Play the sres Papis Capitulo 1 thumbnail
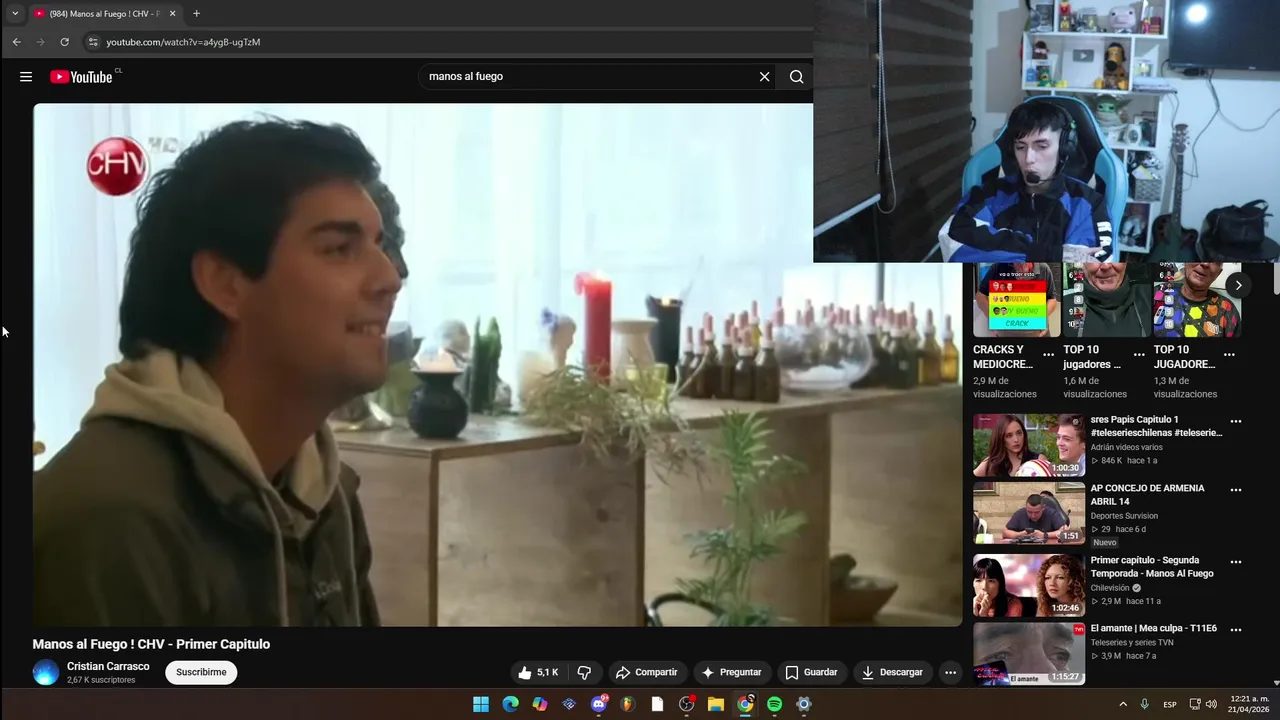This screenshot has height=720, width=1280. (1029, 445)
